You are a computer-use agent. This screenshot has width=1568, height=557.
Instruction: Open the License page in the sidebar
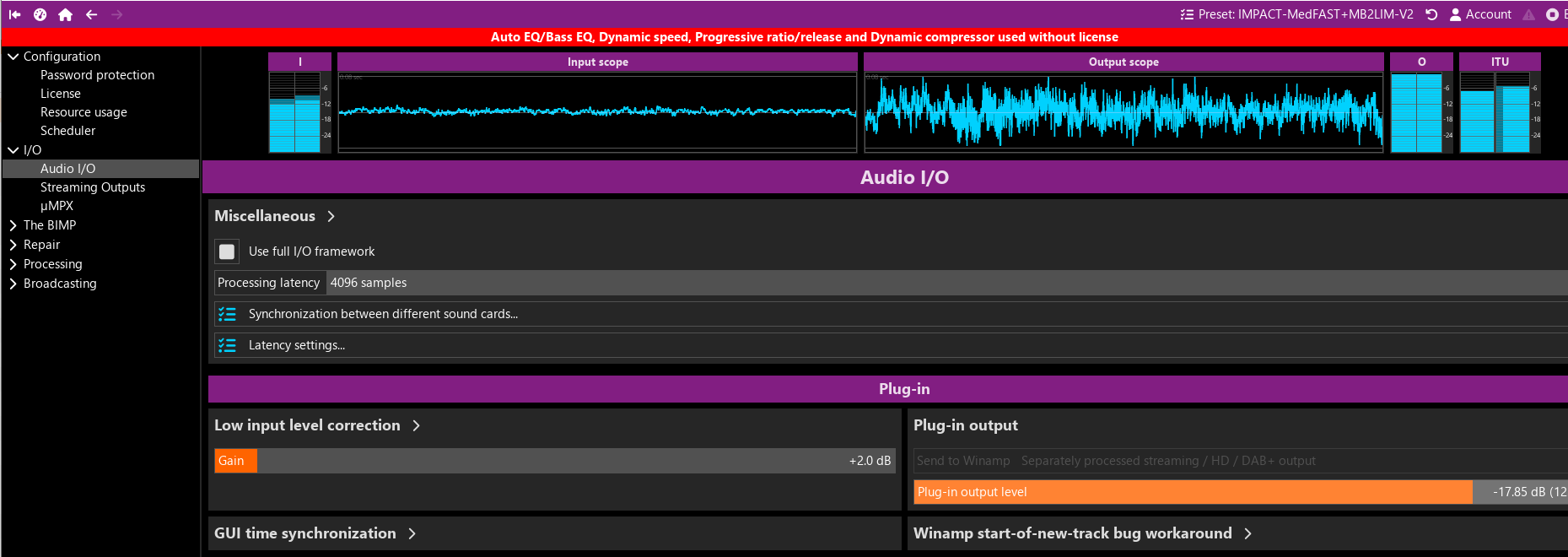pyautogui.click(x=61, y=94)
